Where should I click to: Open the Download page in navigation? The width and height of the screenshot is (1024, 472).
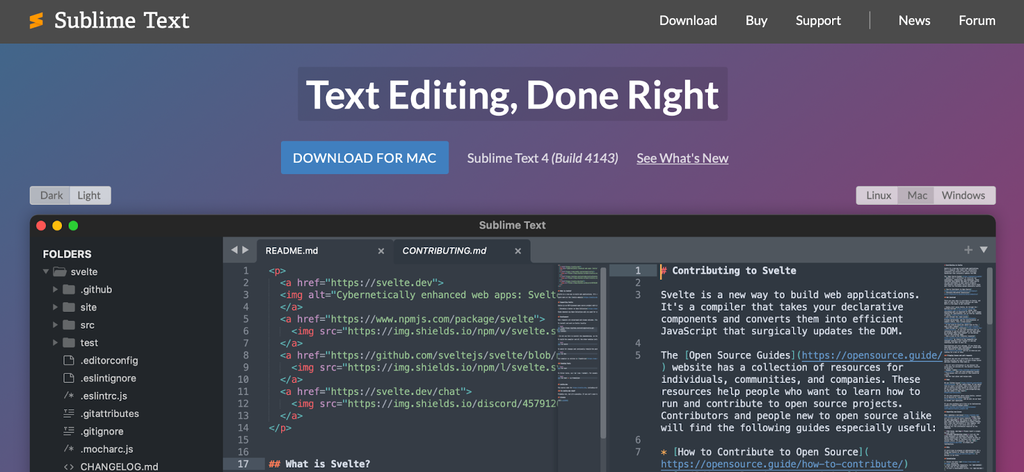point(688,21)
